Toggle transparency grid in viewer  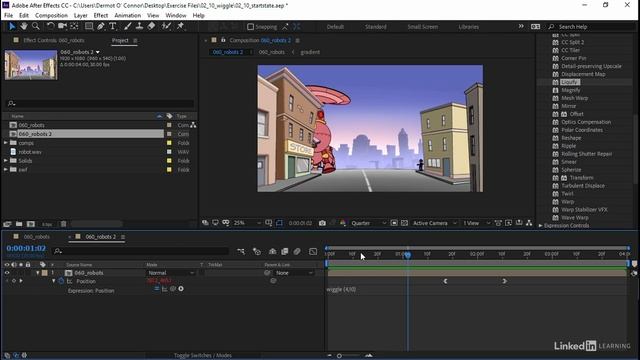point(404,223)
